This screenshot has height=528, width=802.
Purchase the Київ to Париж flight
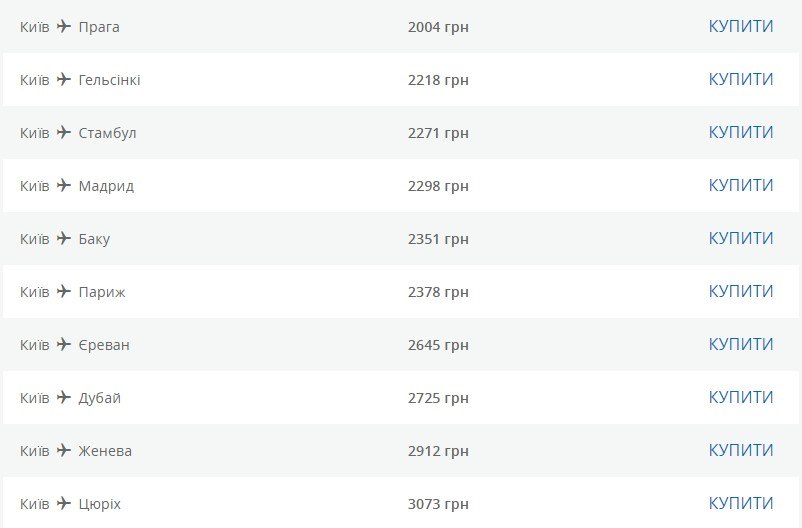(741, 291)
